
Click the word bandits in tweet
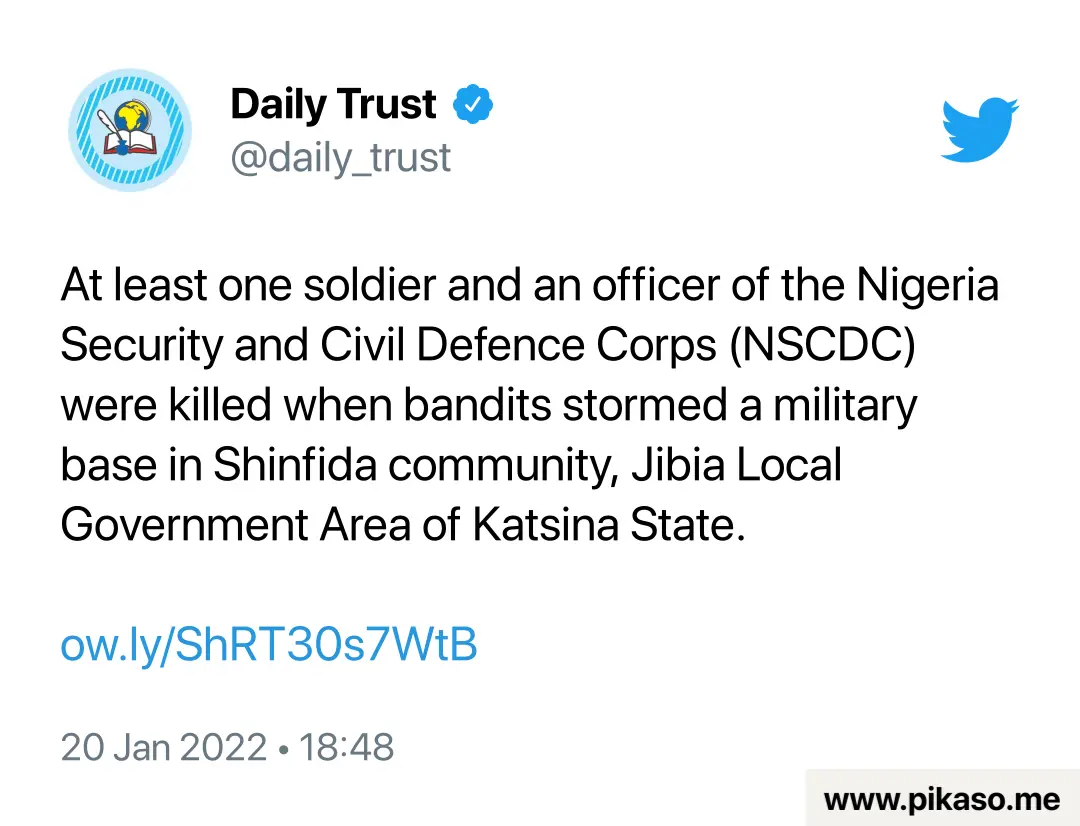pyautogui.click(x=477, y=404)
